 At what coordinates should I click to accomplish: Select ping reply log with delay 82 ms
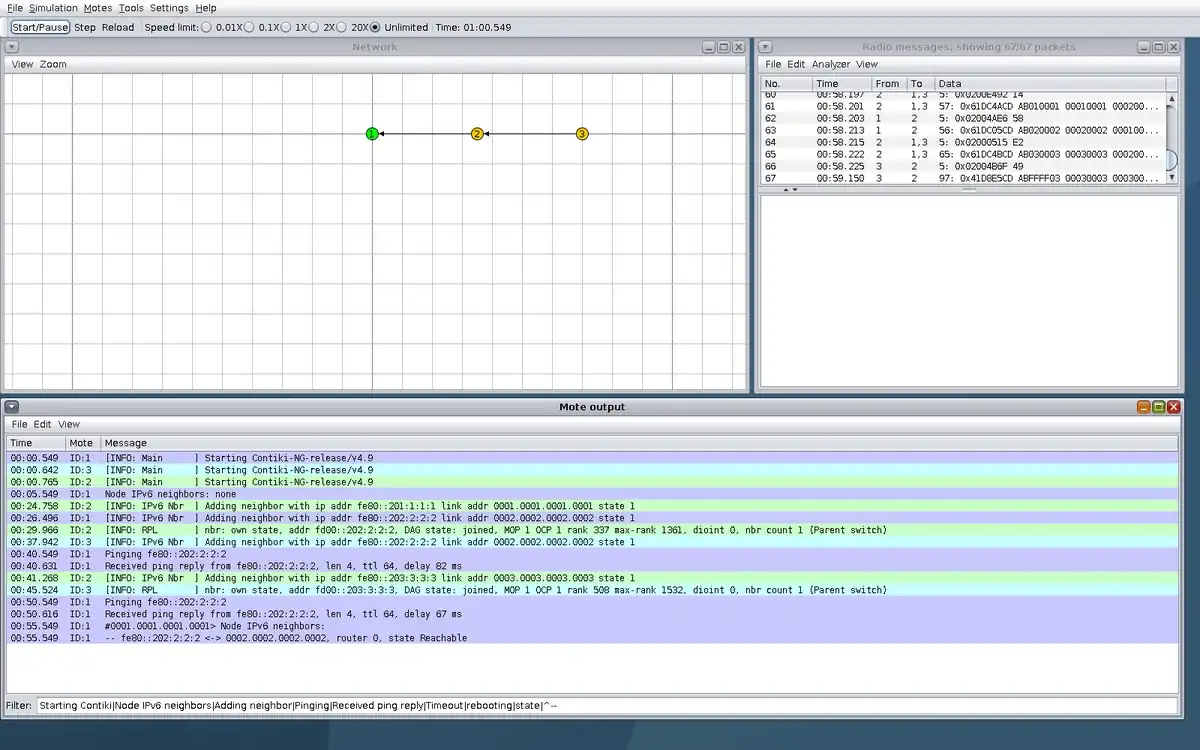click(593, 566)
